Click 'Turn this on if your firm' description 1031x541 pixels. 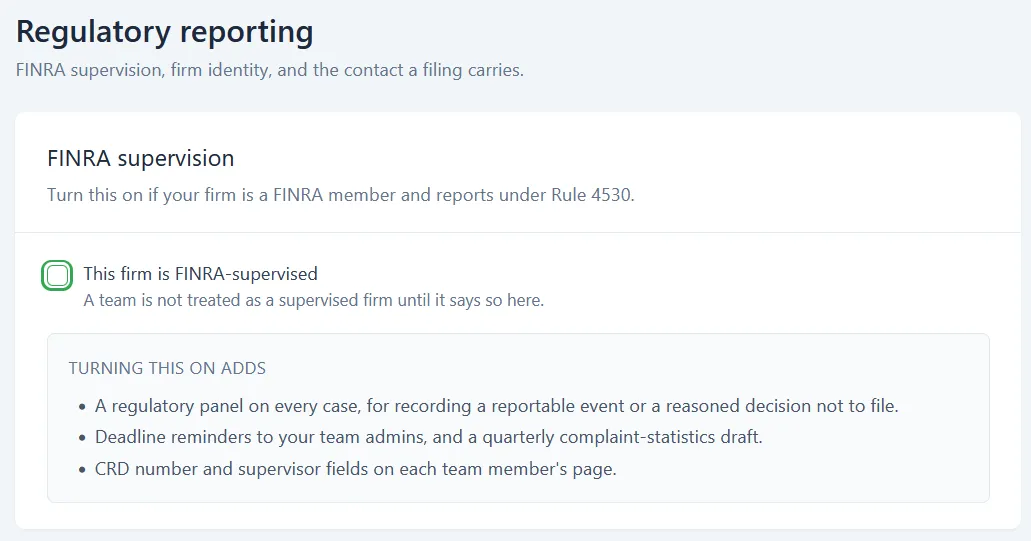point(341,195)
